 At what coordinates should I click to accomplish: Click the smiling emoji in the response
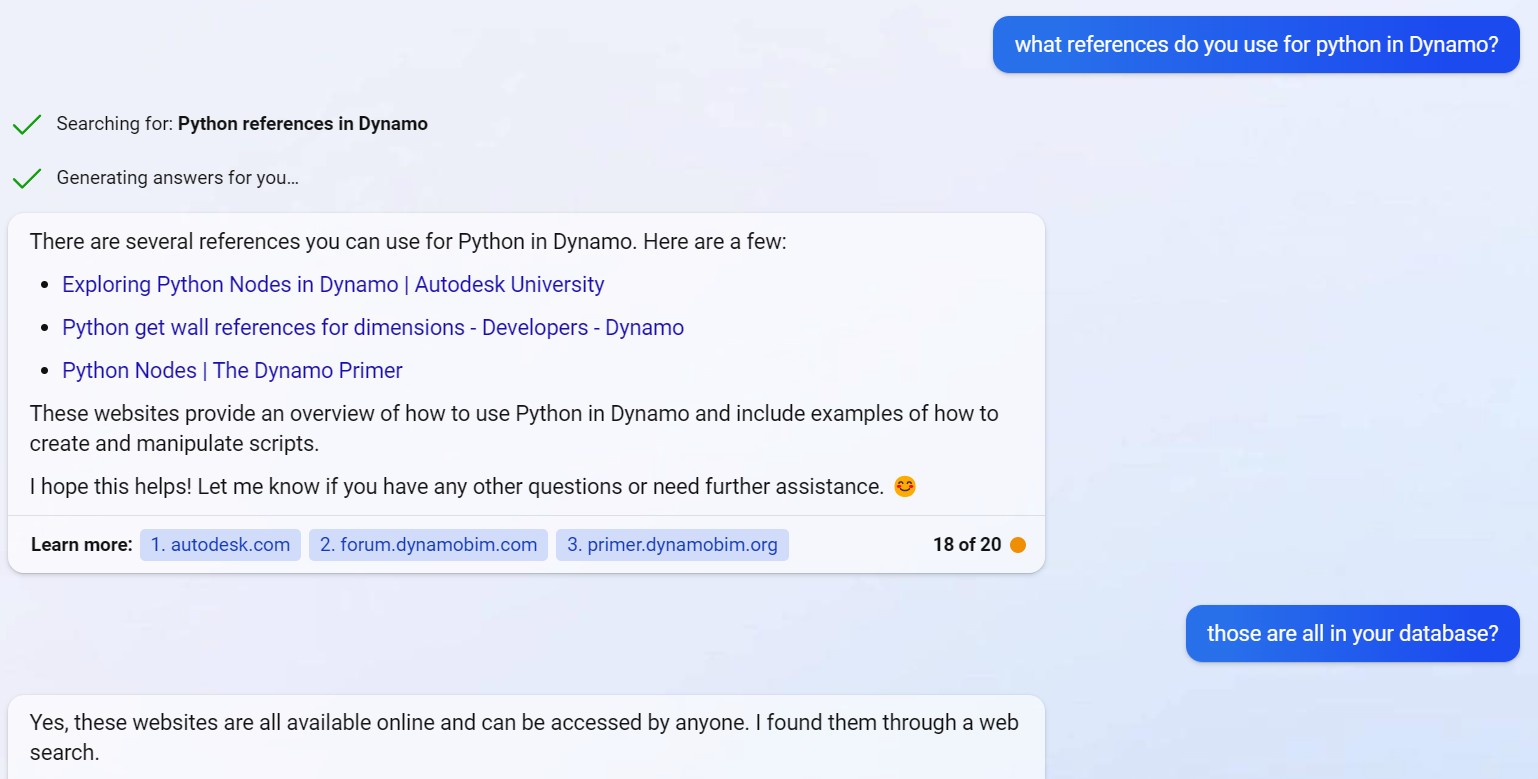coord(903,486)
